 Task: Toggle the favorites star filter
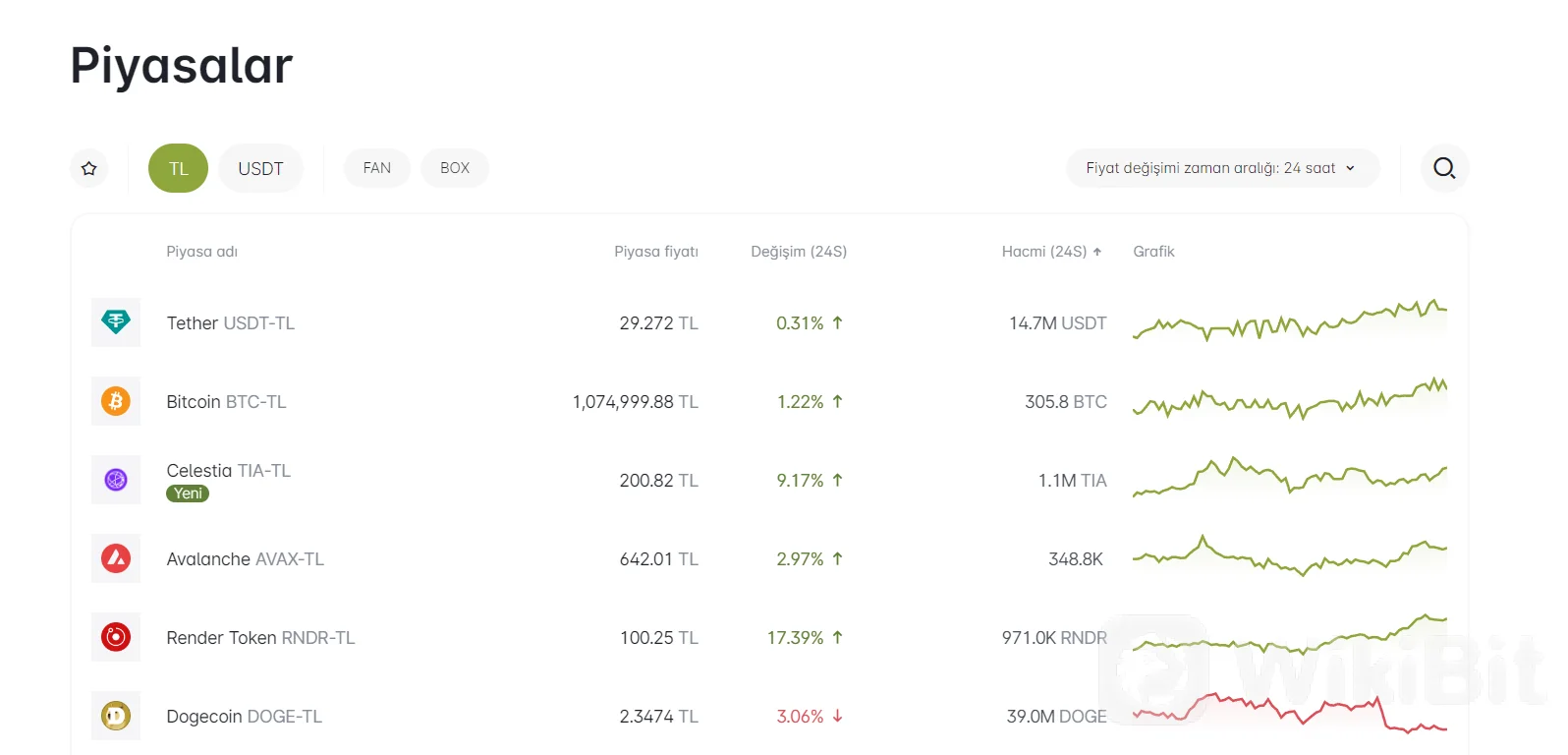click(89, 168)
